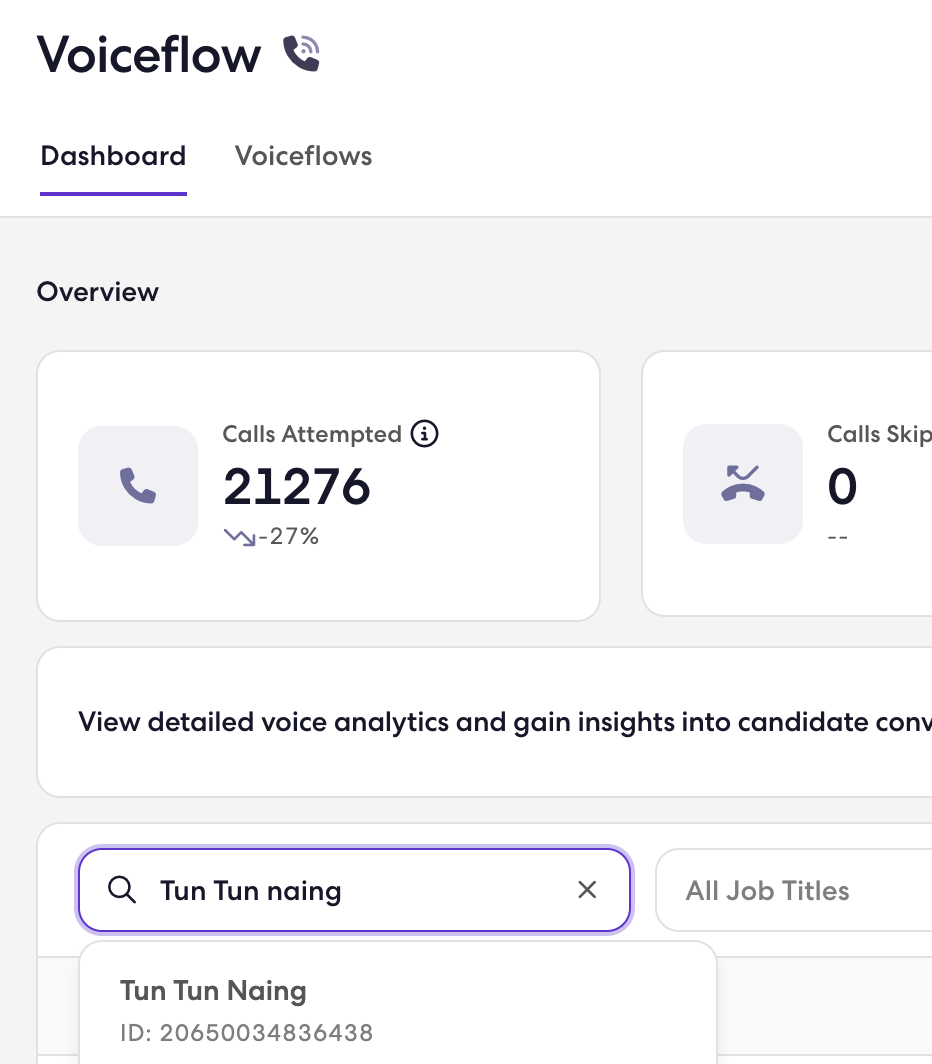The height and width of the screenshot is (1064, 932).
Task: Clear the search field with X
Action: [587, 890]
